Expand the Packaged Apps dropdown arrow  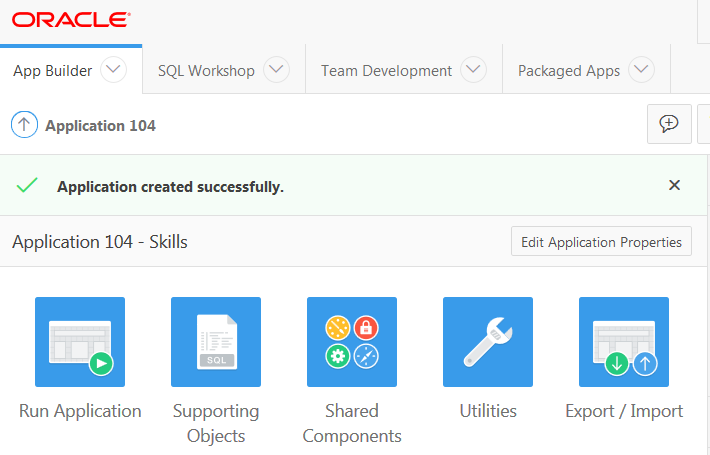(x=641, y=70)
